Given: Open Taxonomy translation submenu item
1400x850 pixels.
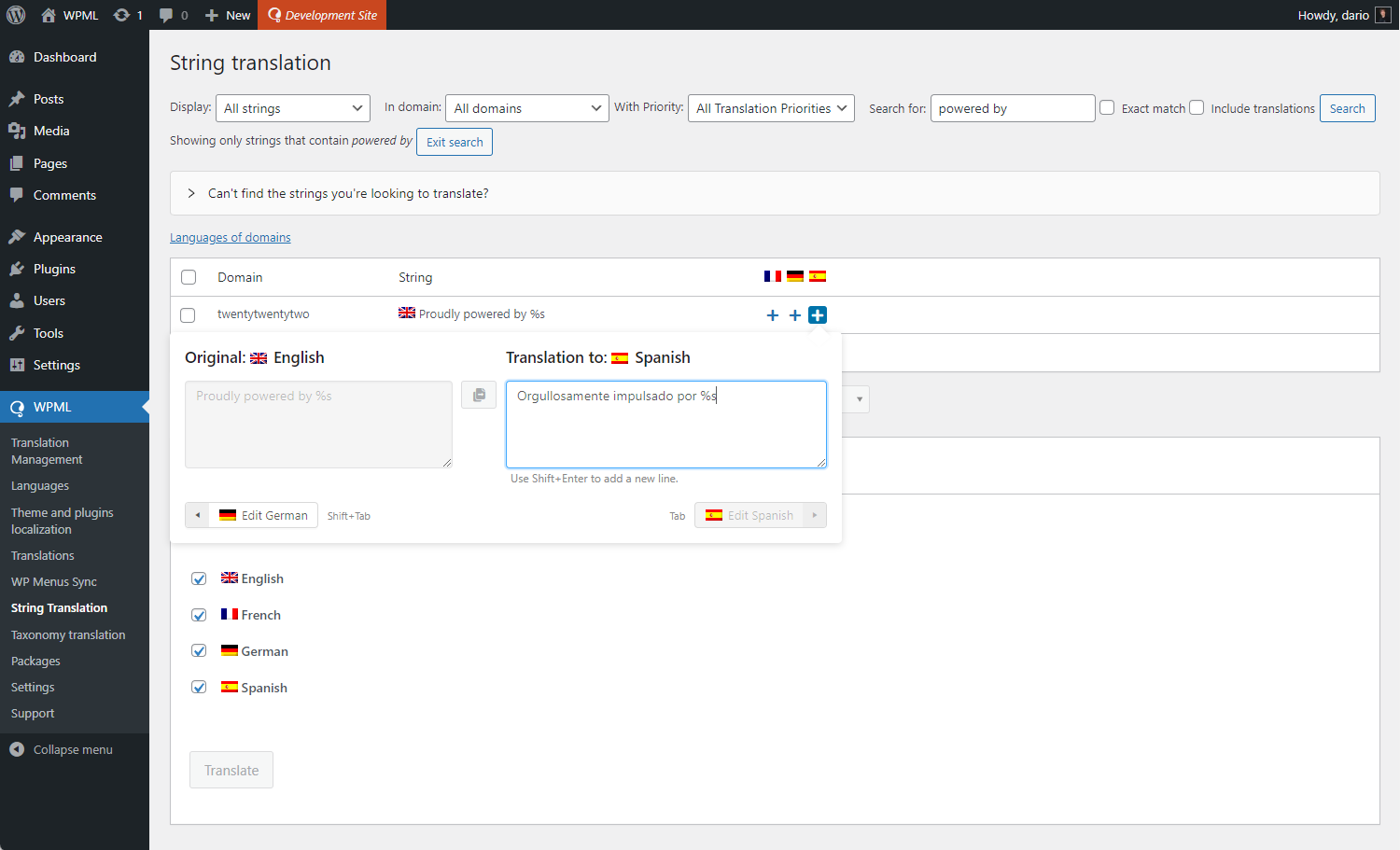Looking at the screenshot, I should pos(68,634).
